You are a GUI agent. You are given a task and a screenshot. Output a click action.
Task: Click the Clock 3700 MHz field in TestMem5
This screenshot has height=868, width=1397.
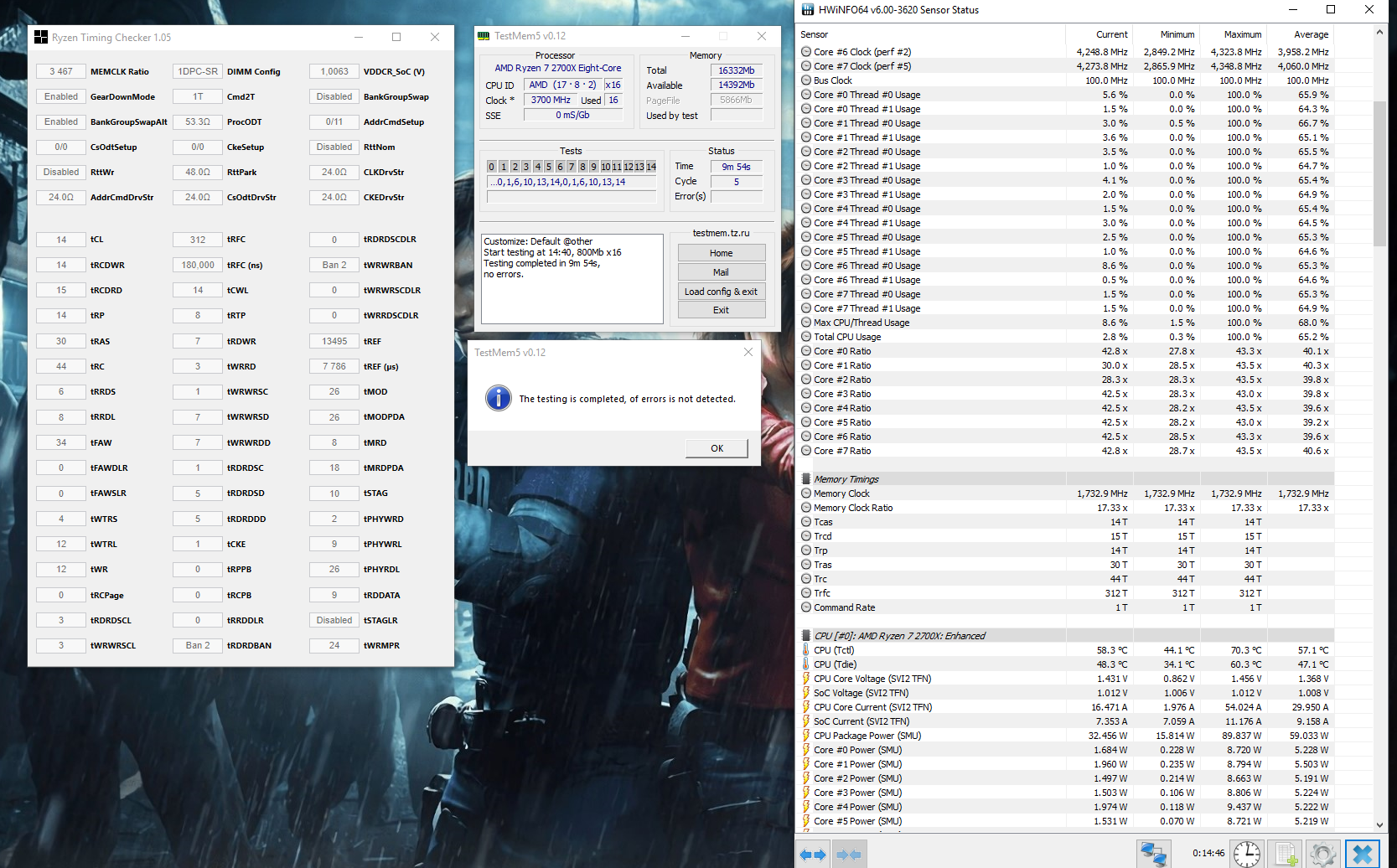[551, 100]
